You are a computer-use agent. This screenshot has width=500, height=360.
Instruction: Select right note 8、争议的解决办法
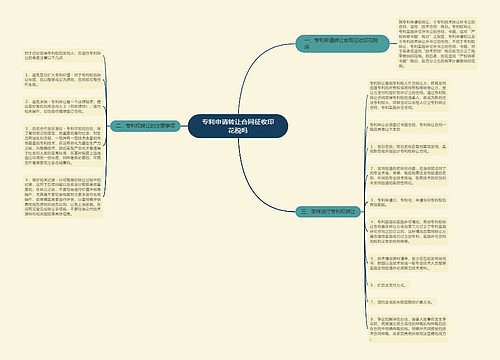point(408,329)
